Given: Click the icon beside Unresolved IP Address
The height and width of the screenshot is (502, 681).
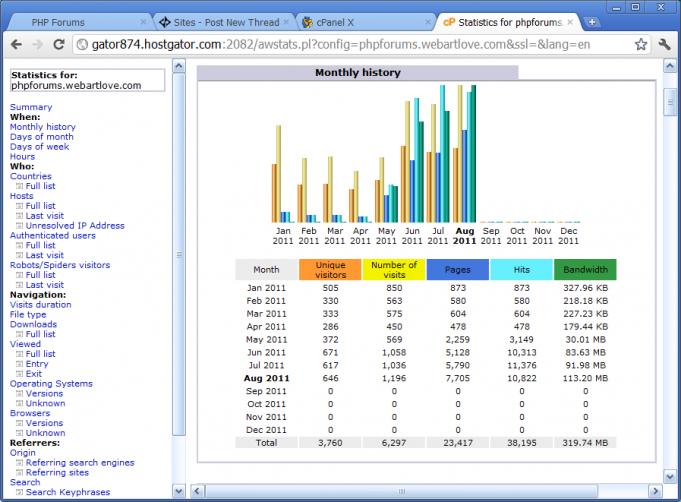Looking at the screenshot, I should coord(19,226).
